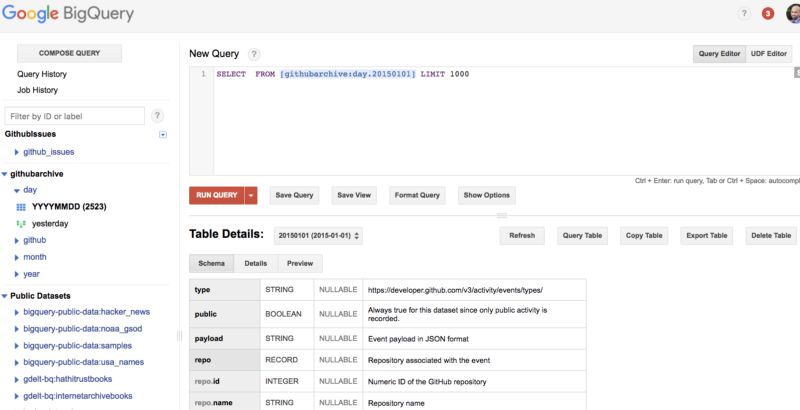Open GithubIssues project dropdown menu
800x410 pixels.
click(163, 135)
